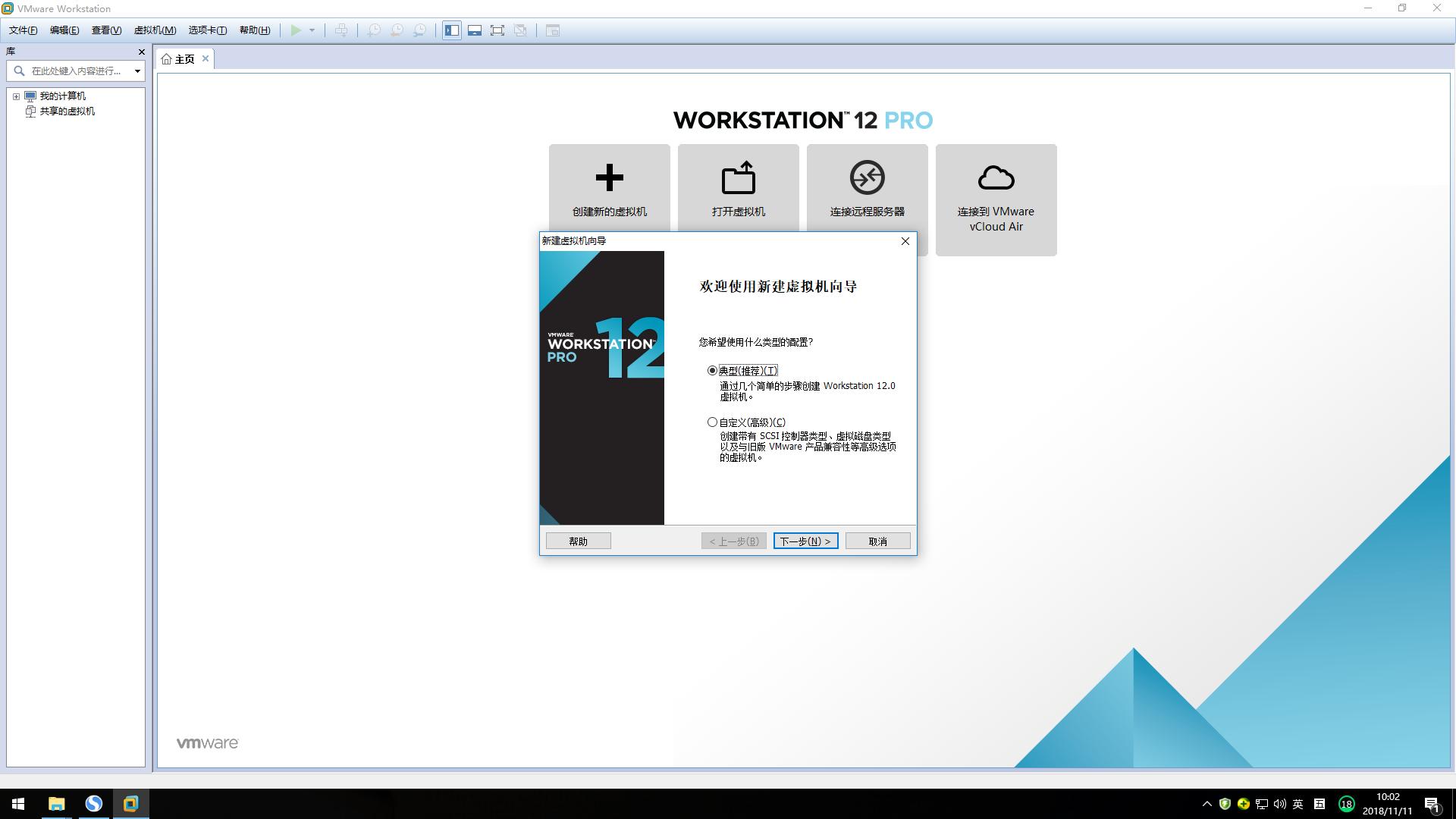Image resolution: width=1456 pixels, height=819 pixels.
Task: Open the library search filter dropdown
Action: pos(137,71)
